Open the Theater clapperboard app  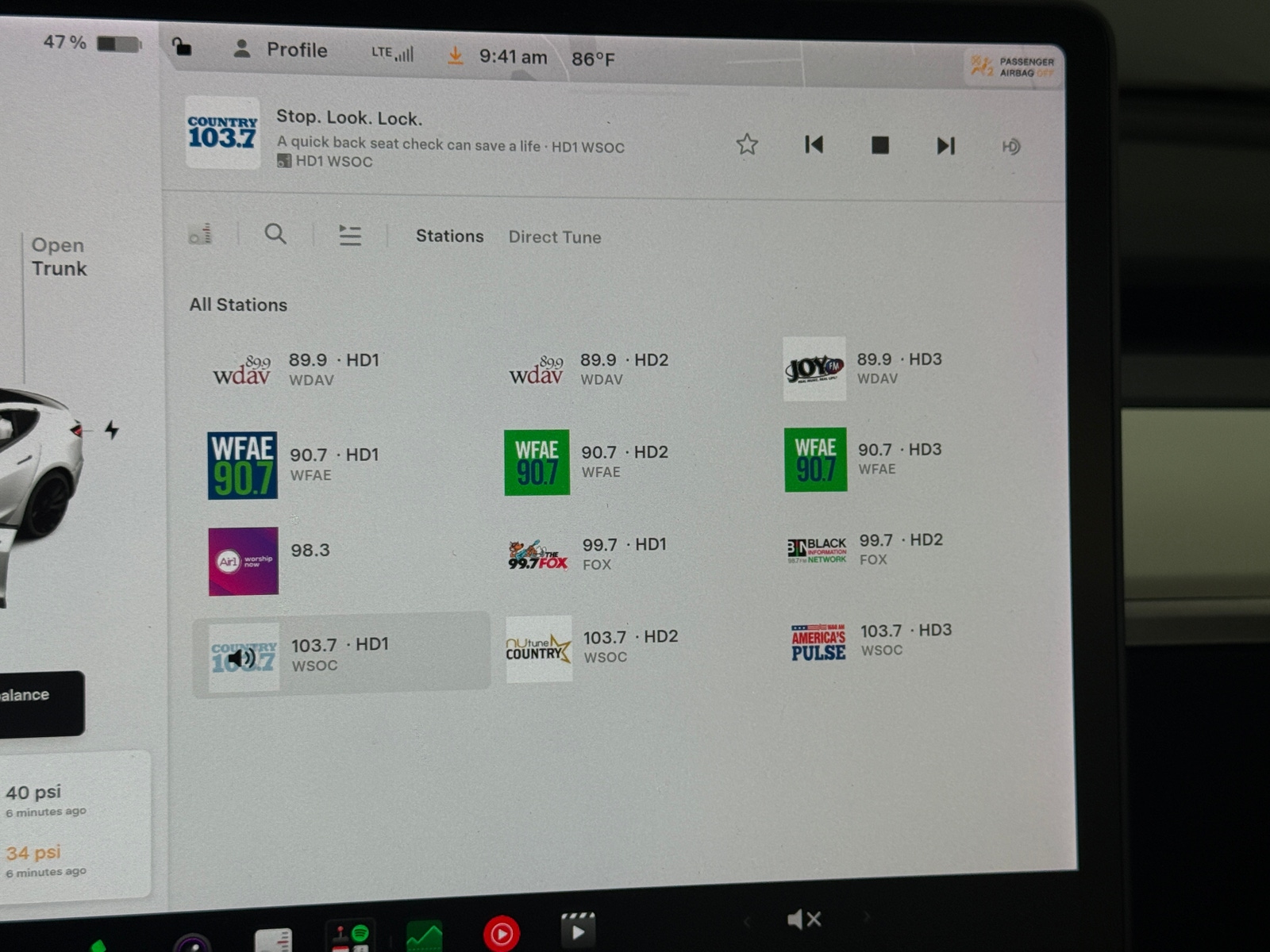point(578,930)
